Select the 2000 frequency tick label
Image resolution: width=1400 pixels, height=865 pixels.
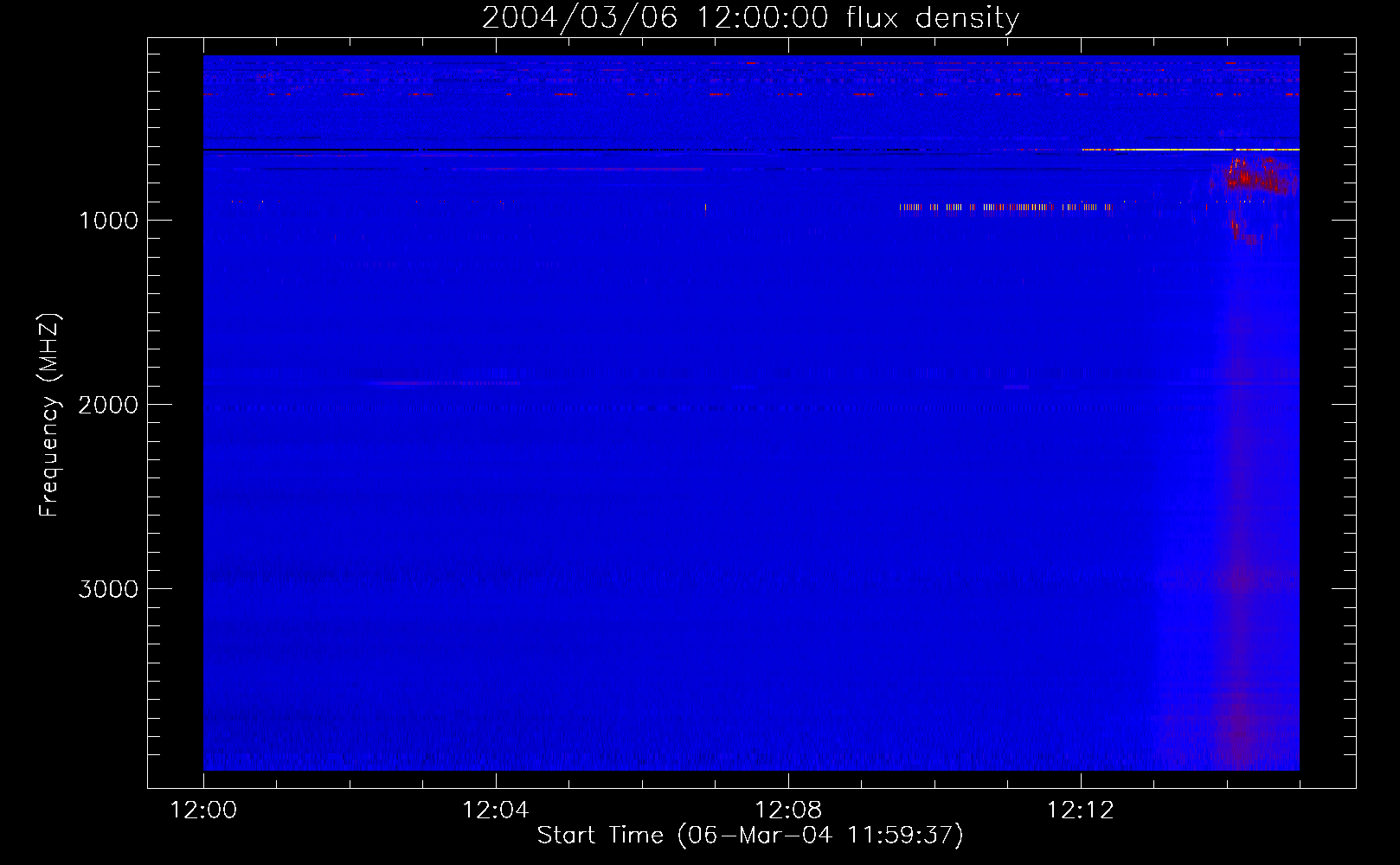[x=108, y=405]
